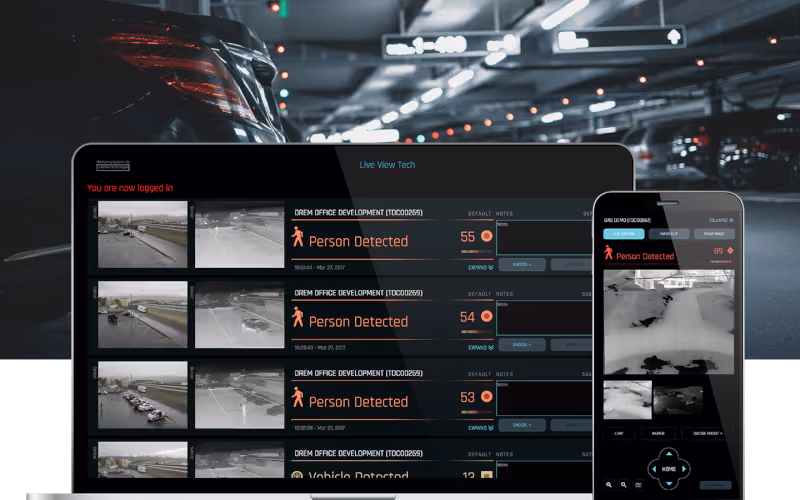Click the person icon on the phone alert
800x500 pixels.
point(608,253)
